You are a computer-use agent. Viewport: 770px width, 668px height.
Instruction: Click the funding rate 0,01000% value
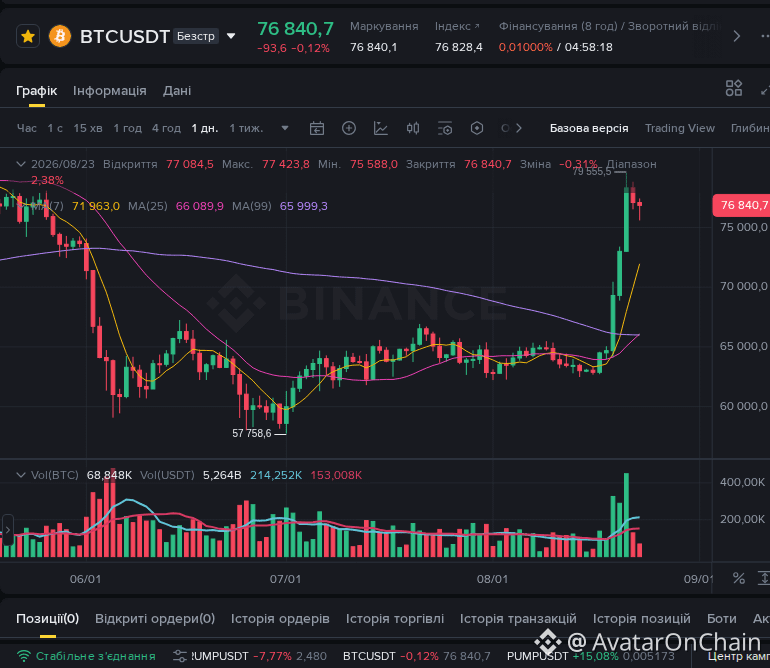pos(525,47)
